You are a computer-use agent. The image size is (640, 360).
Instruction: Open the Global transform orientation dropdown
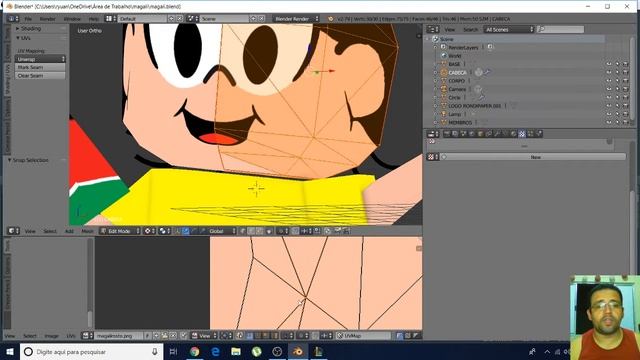[x=222, y=231]
